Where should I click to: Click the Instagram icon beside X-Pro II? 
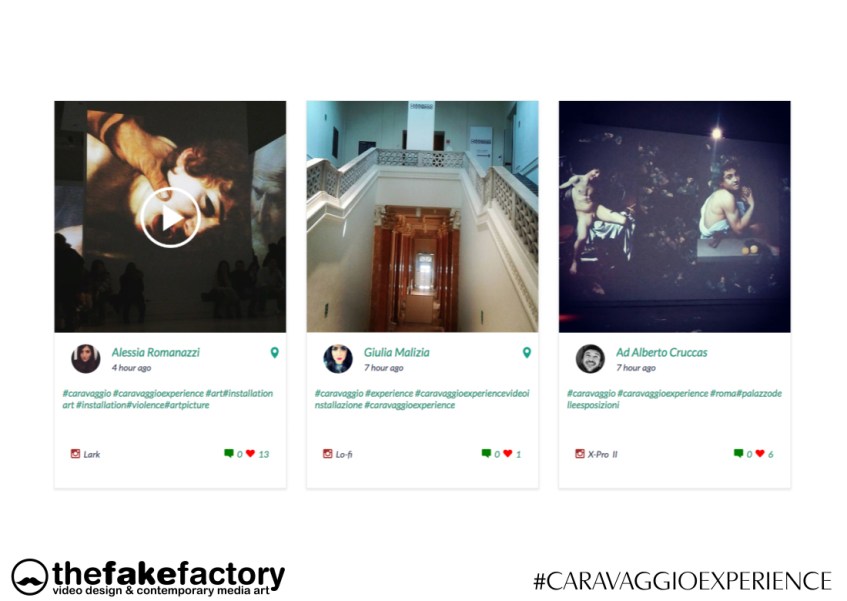coord(580,454)
